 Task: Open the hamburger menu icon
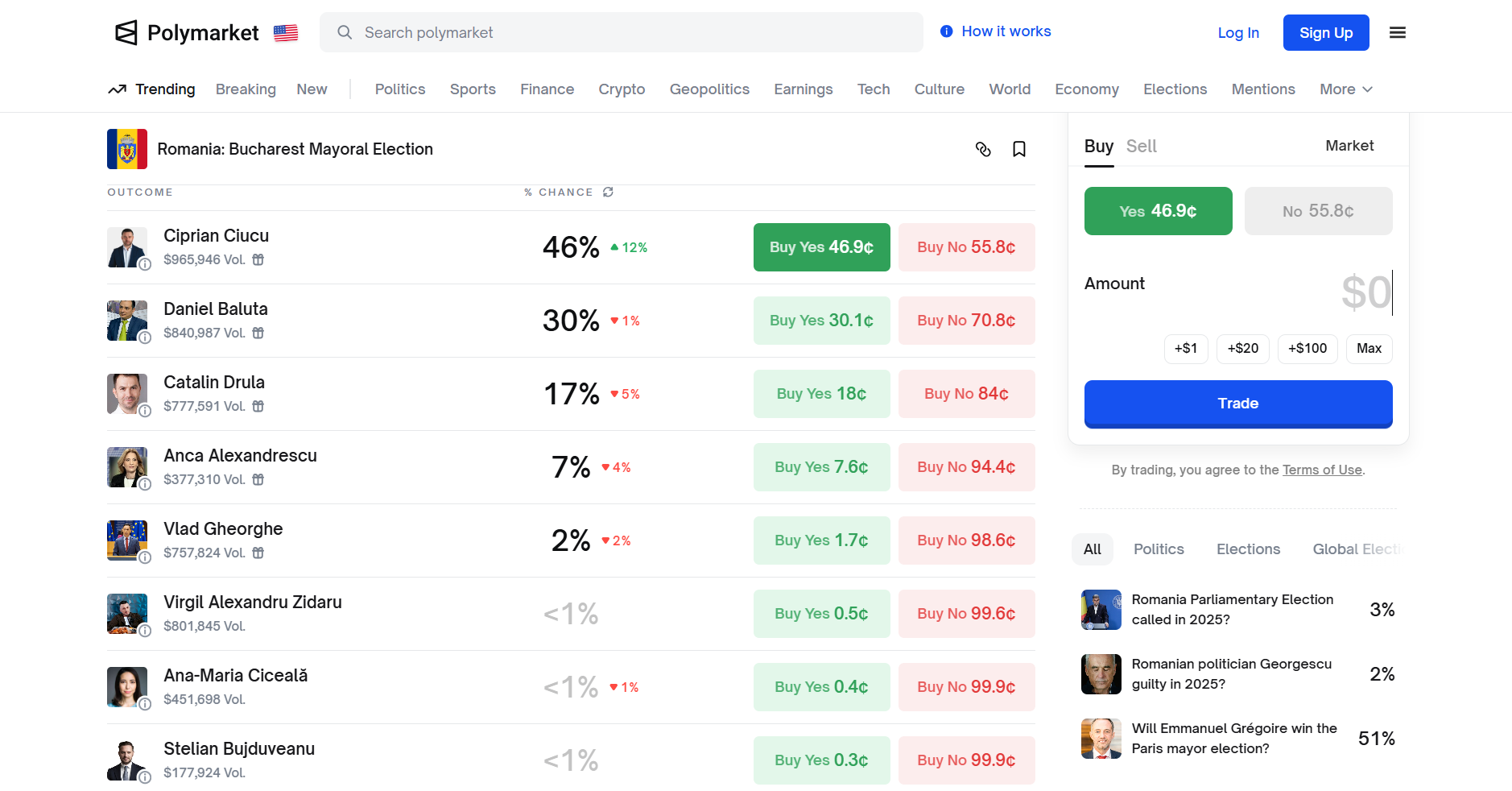click(x=1397, y=32)
